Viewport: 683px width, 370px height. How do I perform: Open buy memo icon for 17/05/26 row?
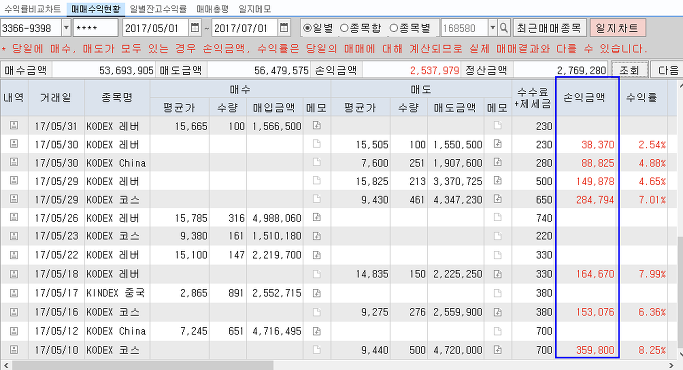(x=317, y=217)
